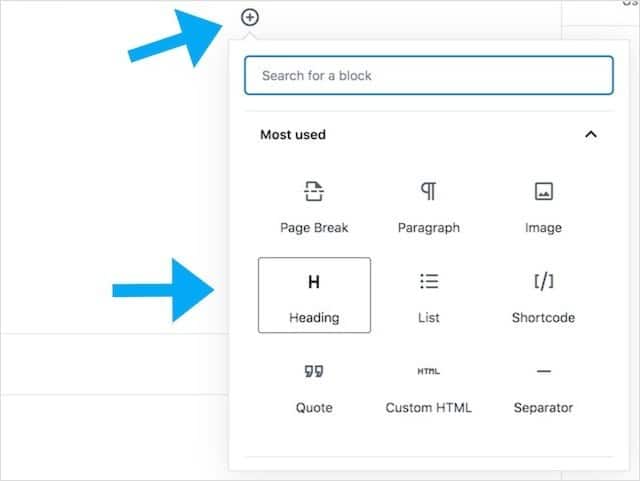Collapse the Most used section chevron
This screenshot has height=481, width=640.
pyautogui.click(x=591, y=134)
